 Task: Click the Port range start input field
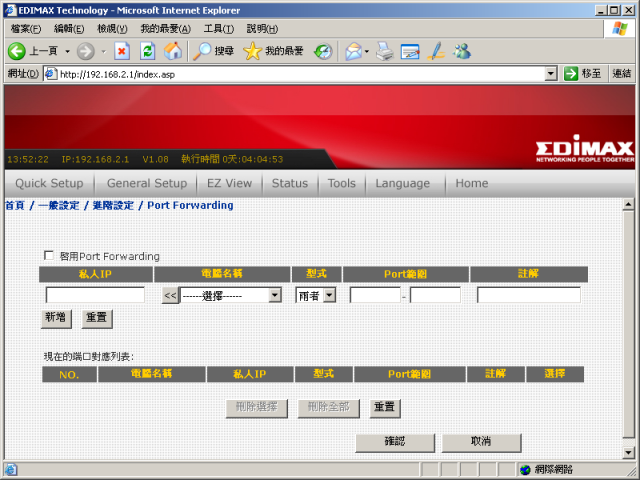click(x=375, y=295)
